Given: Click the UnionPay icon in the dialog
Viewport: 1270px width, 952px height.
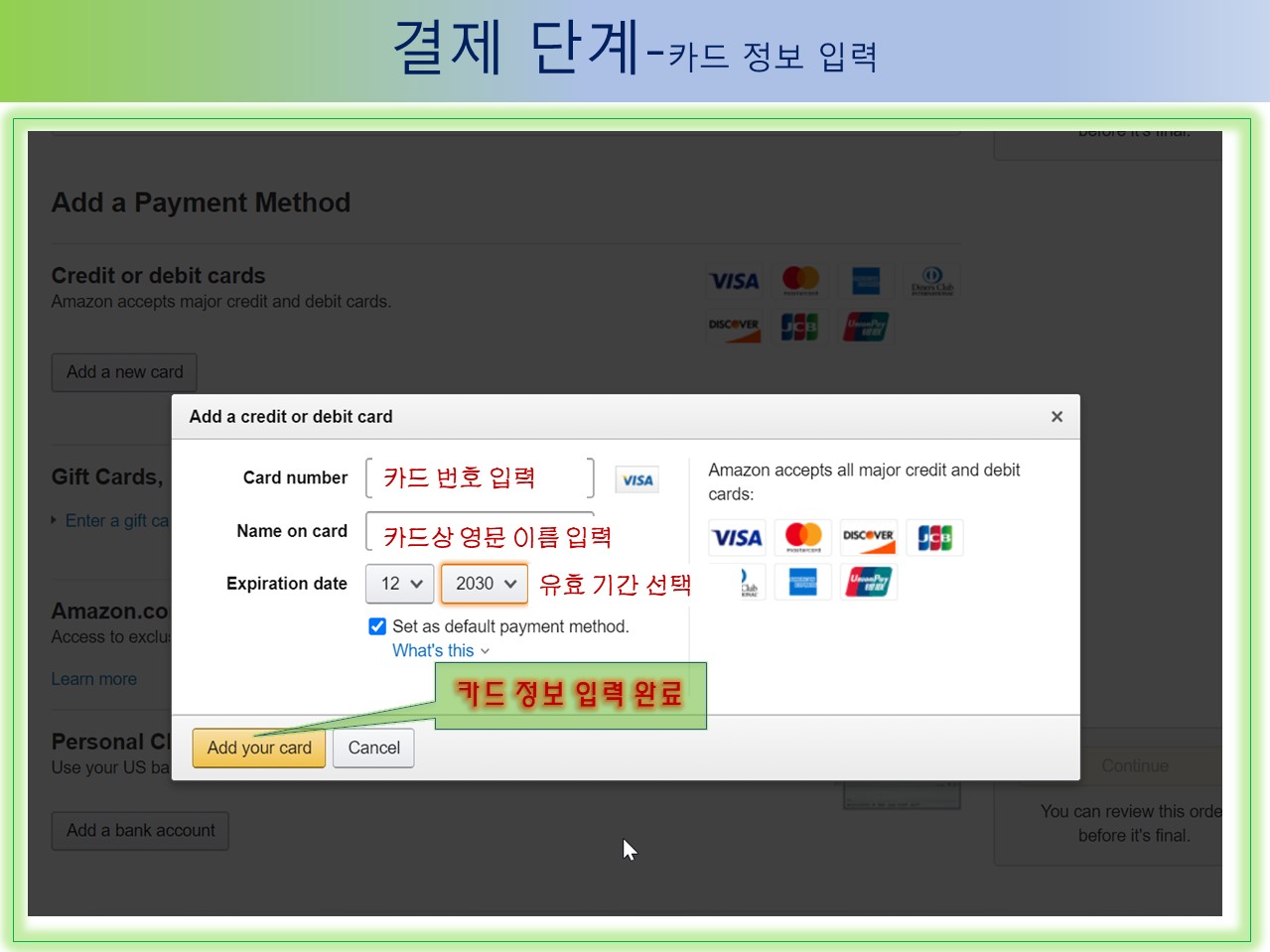Looking at the screenshot, I should tap(868, 582).
